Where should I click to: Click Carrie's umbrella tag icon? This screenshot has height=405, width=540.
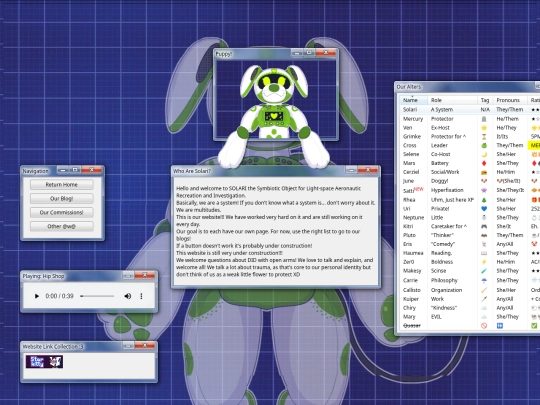pos(484,281)
